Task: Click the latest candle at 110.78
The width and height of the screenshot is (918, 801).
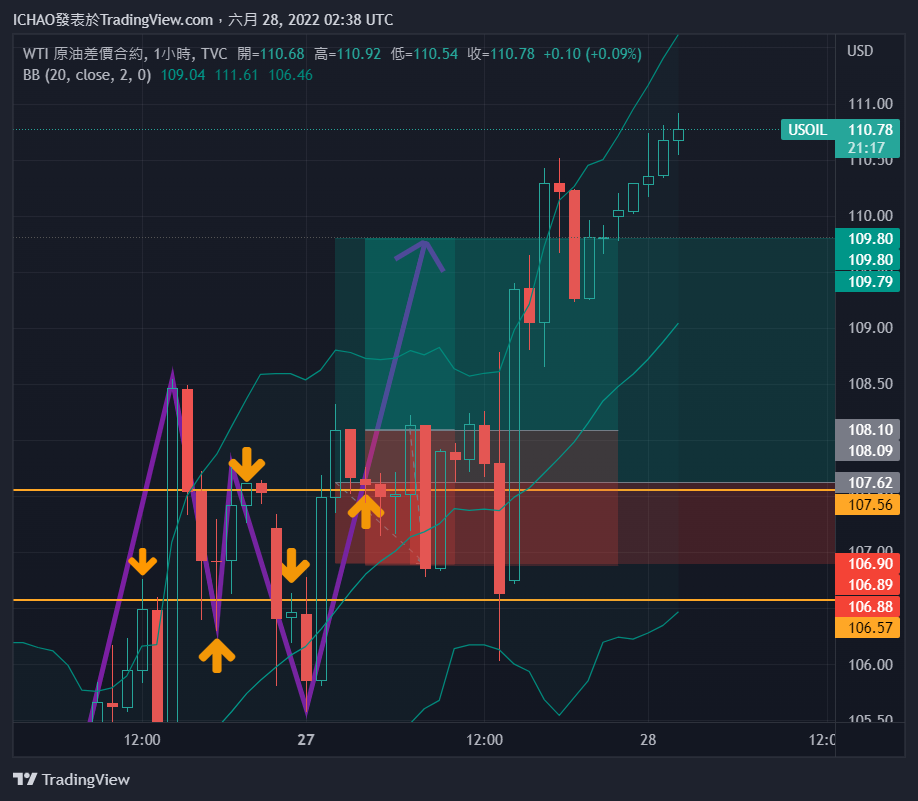Action: tap(678, 135)
